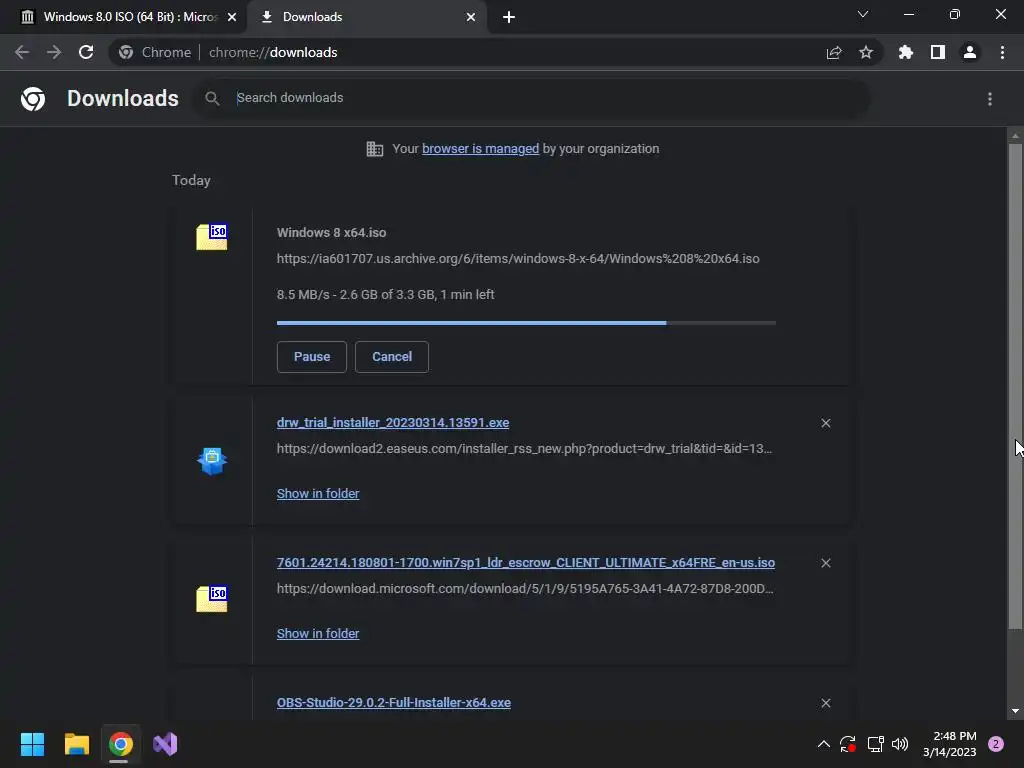The image size is (1024, 768).
Task: Click the EaseUS installer file icon
Action: [212, 461]
